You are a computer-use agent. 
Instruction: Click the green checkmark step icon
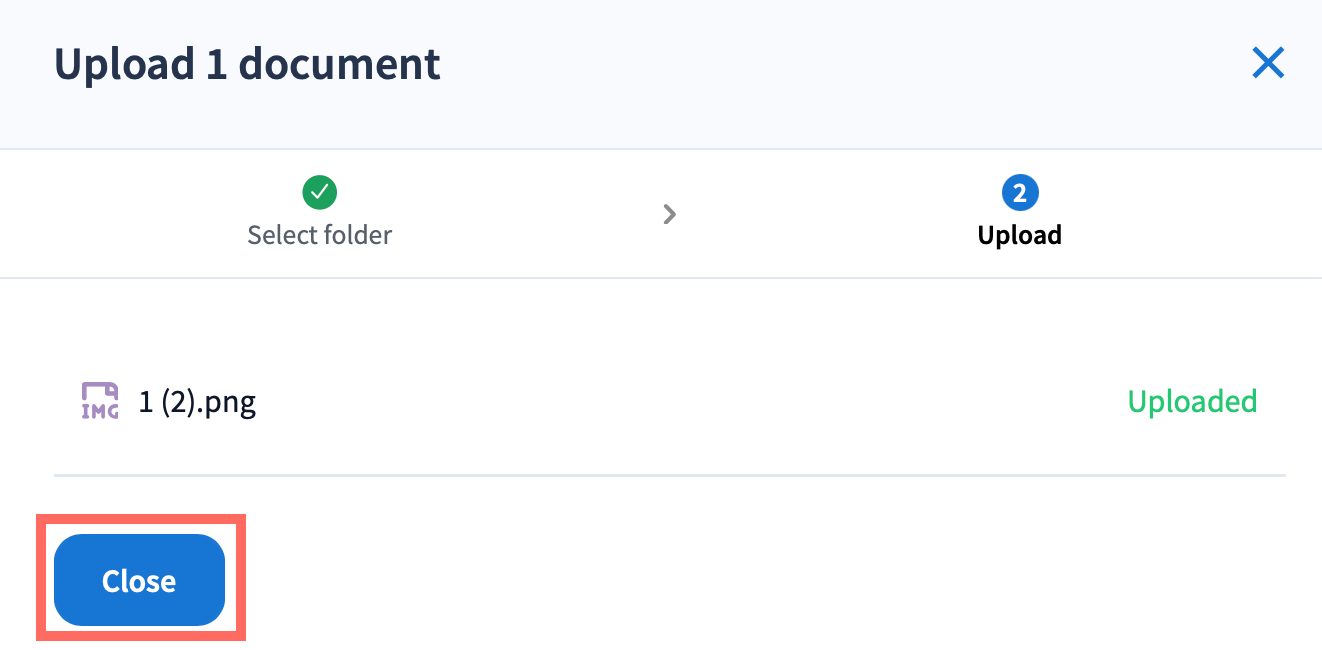click(x=319, y=191)
